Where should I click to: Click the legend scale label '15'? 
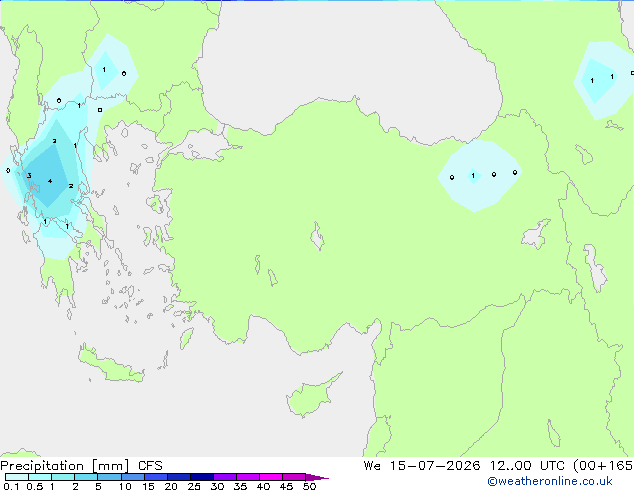148,486
